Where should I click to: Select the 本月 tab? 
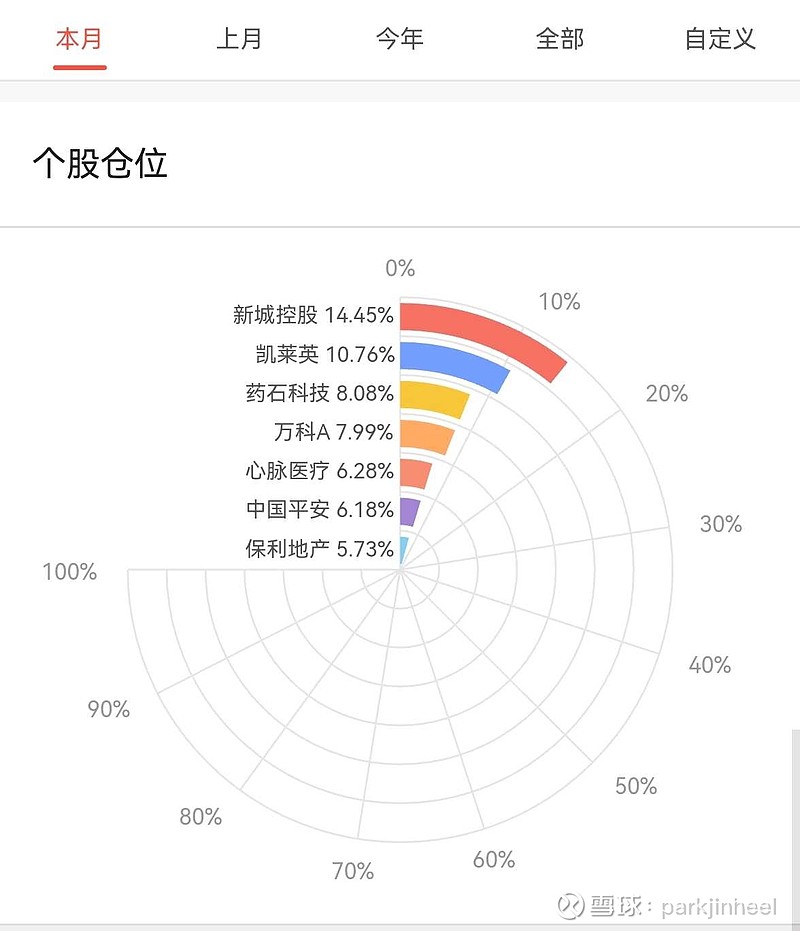[x=80, y=40]
